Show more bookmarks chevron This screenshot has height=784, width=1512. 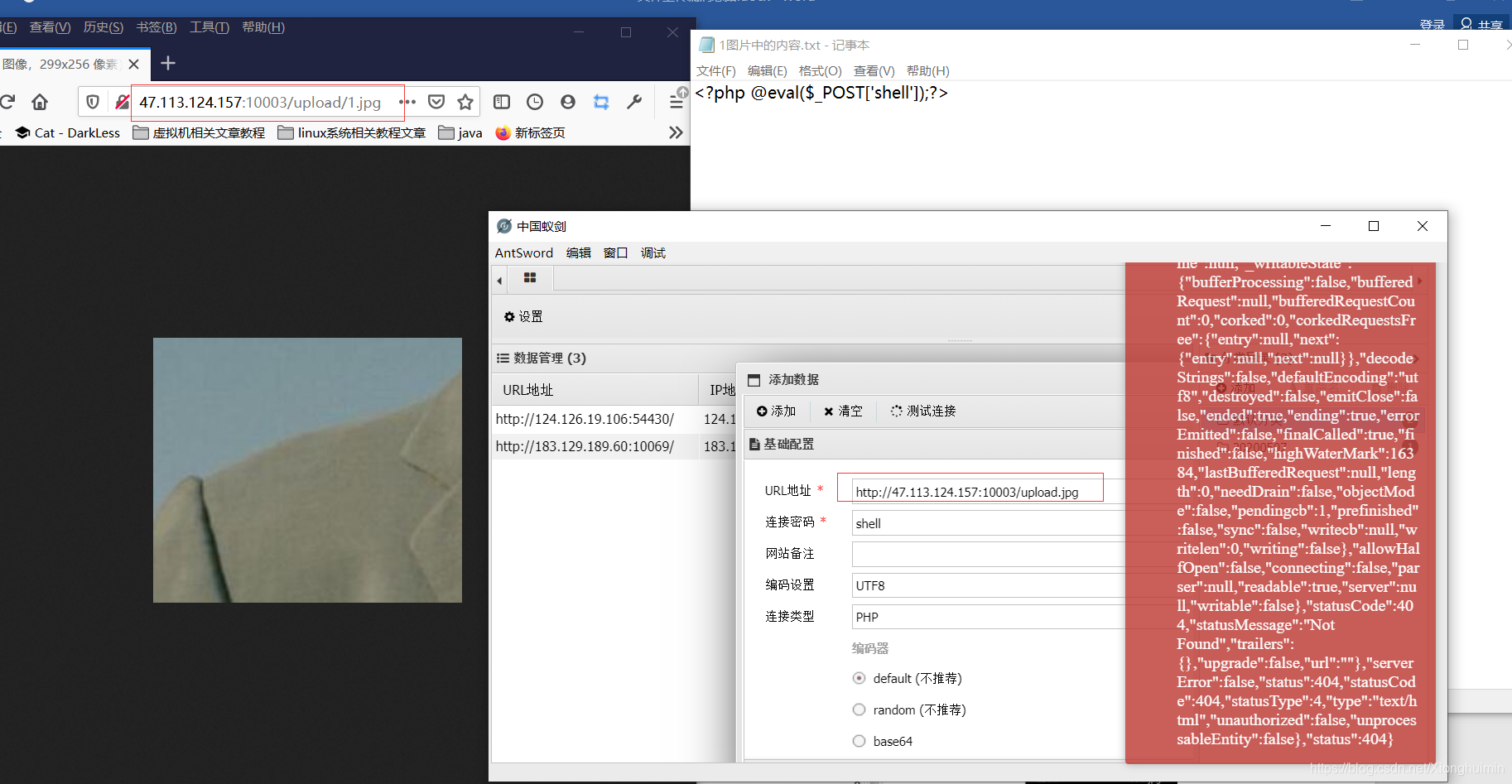(676, 132)
